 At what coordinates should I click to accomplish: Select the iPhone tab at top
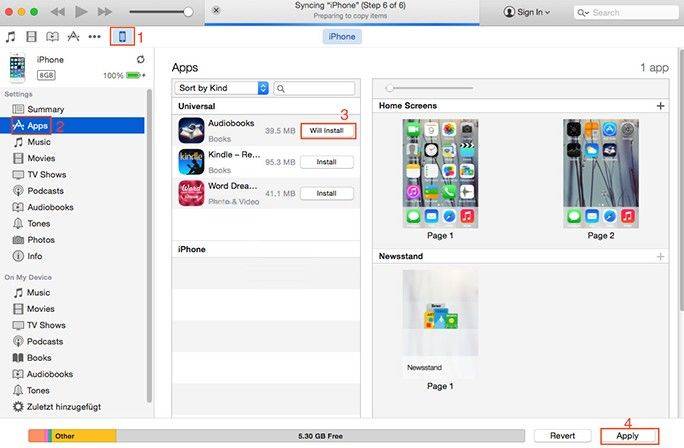[x=342, y=37]
